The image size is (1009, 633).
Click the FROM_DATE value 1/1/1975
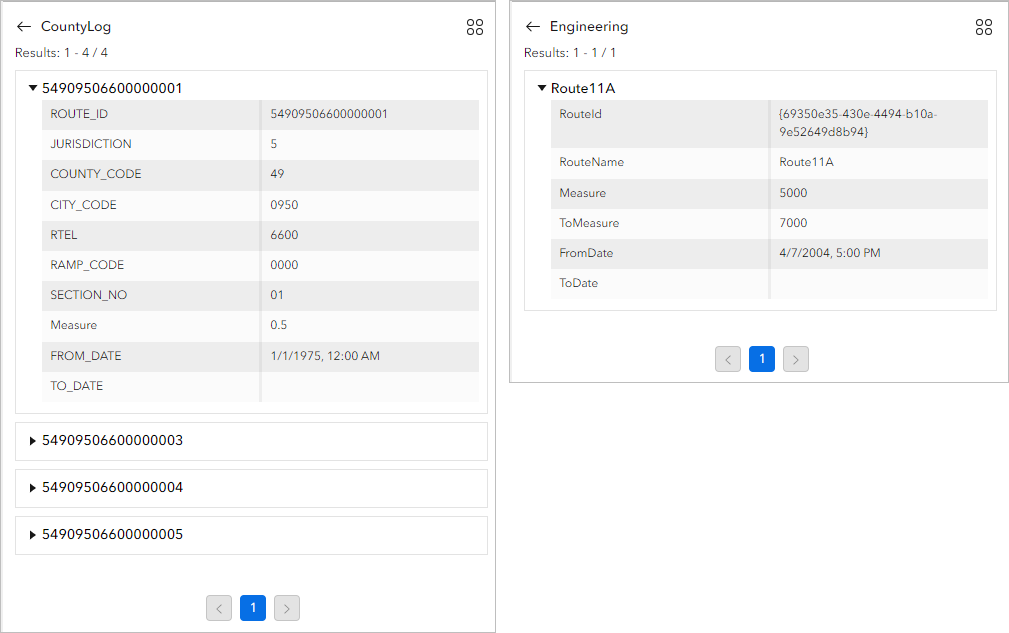tap(325, 356)
